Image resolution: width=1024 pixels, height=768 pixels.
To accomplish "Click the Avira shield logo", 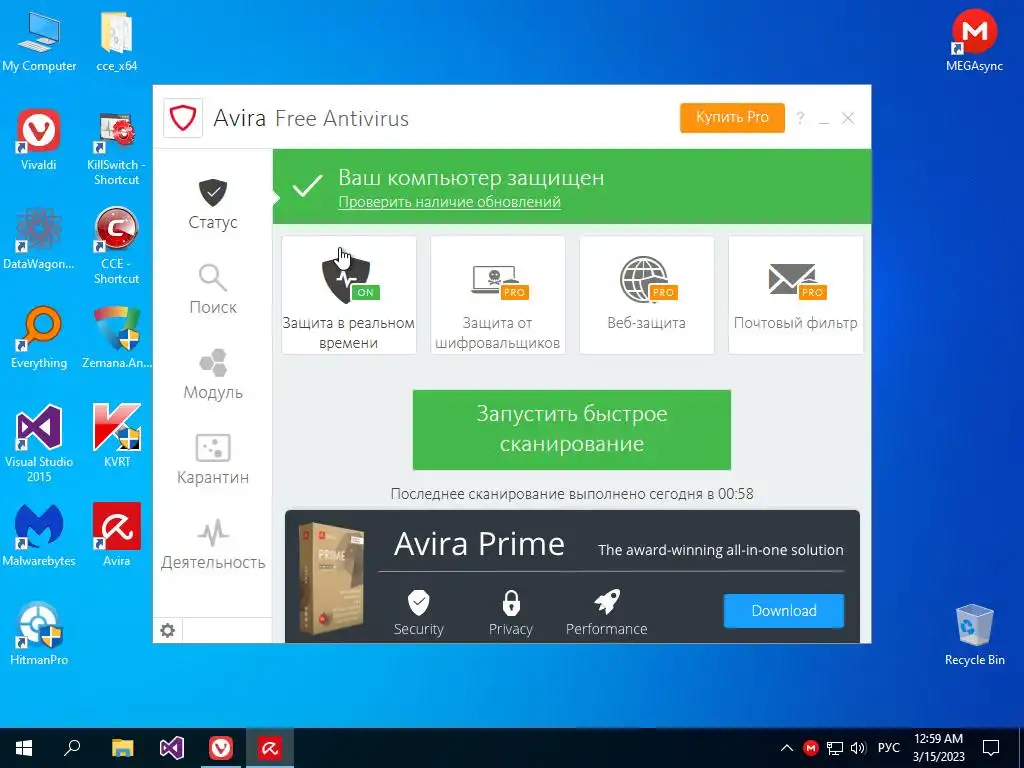I will pyautogui.click(x=183, y=118).
